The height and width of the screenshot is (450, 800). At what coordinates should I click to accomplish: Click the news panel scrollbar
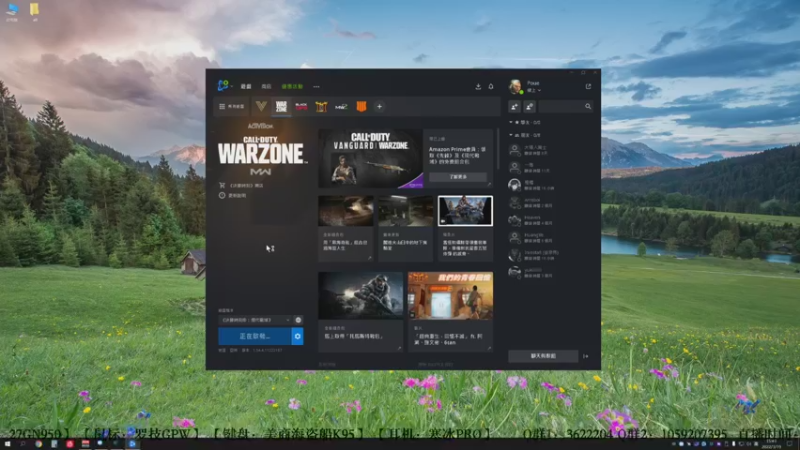point(498,149)
